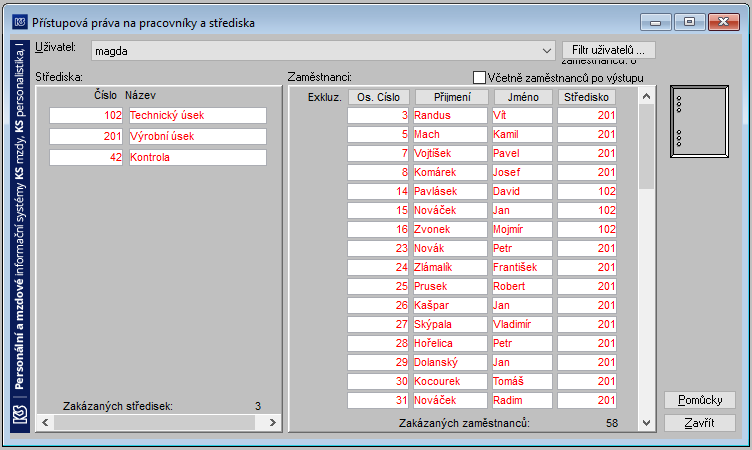Click first name 'Radim' cell
The image size is (752, 450).
click(522, 400)
